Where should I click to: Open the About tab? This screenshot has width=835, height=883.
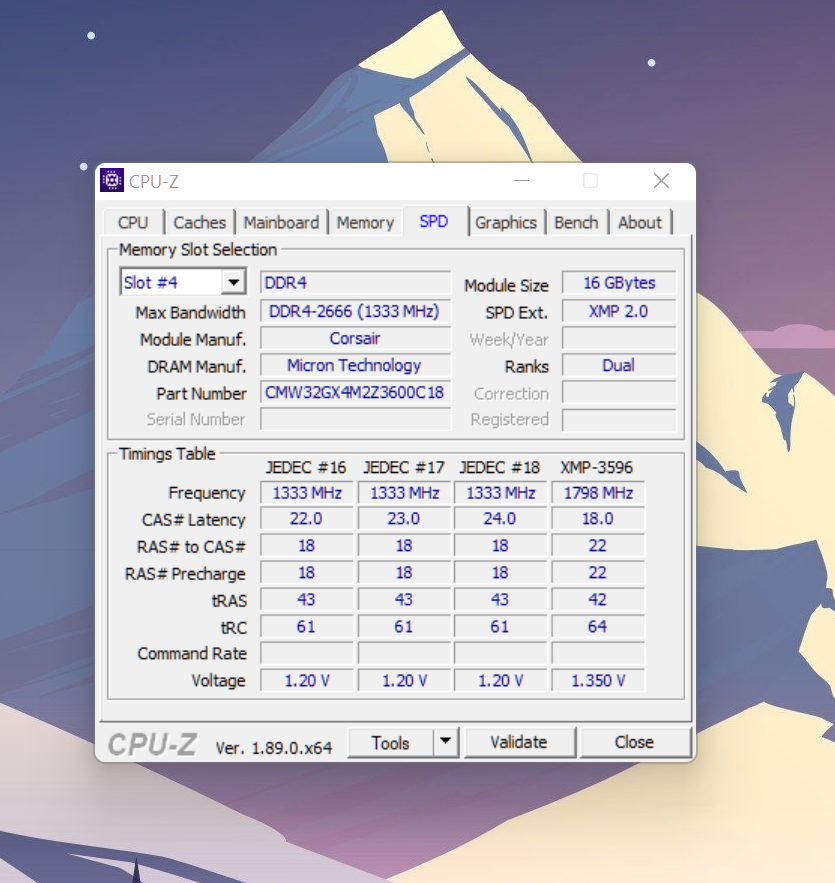click(x=640, y=222)
